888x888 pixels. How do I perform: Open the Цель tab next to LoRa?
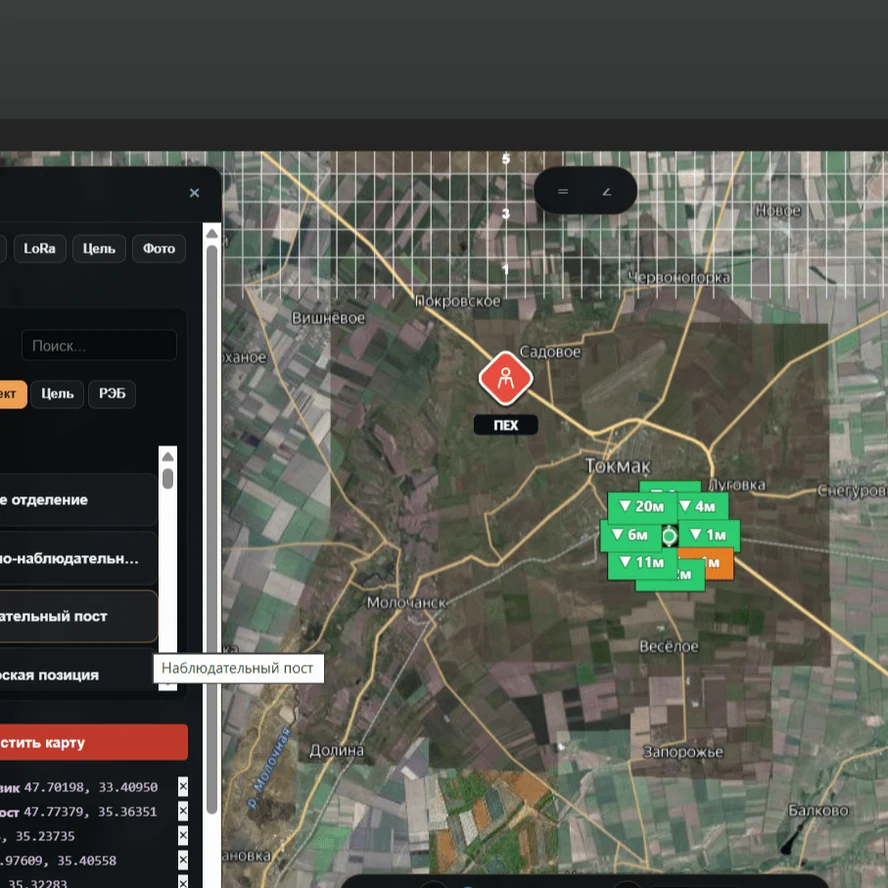click(99, 249)
